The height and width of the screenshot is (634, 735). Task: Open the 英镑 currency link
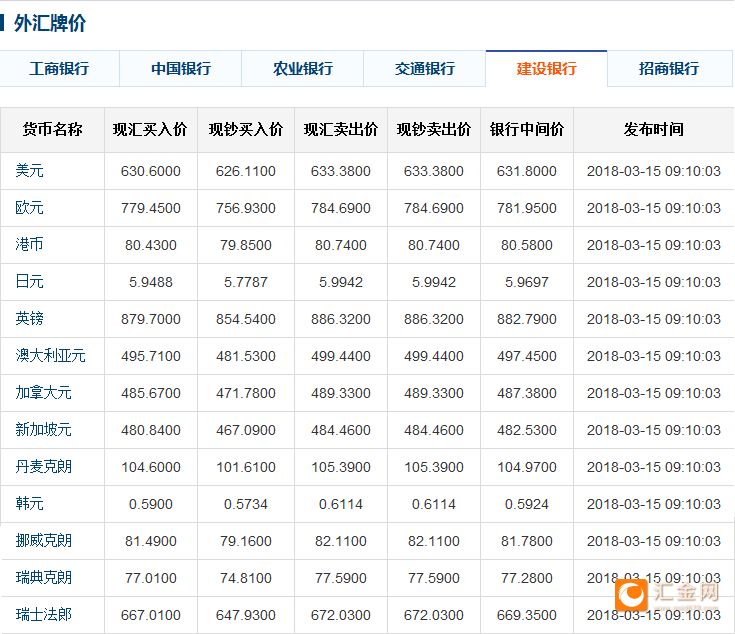tap(30, 319)
